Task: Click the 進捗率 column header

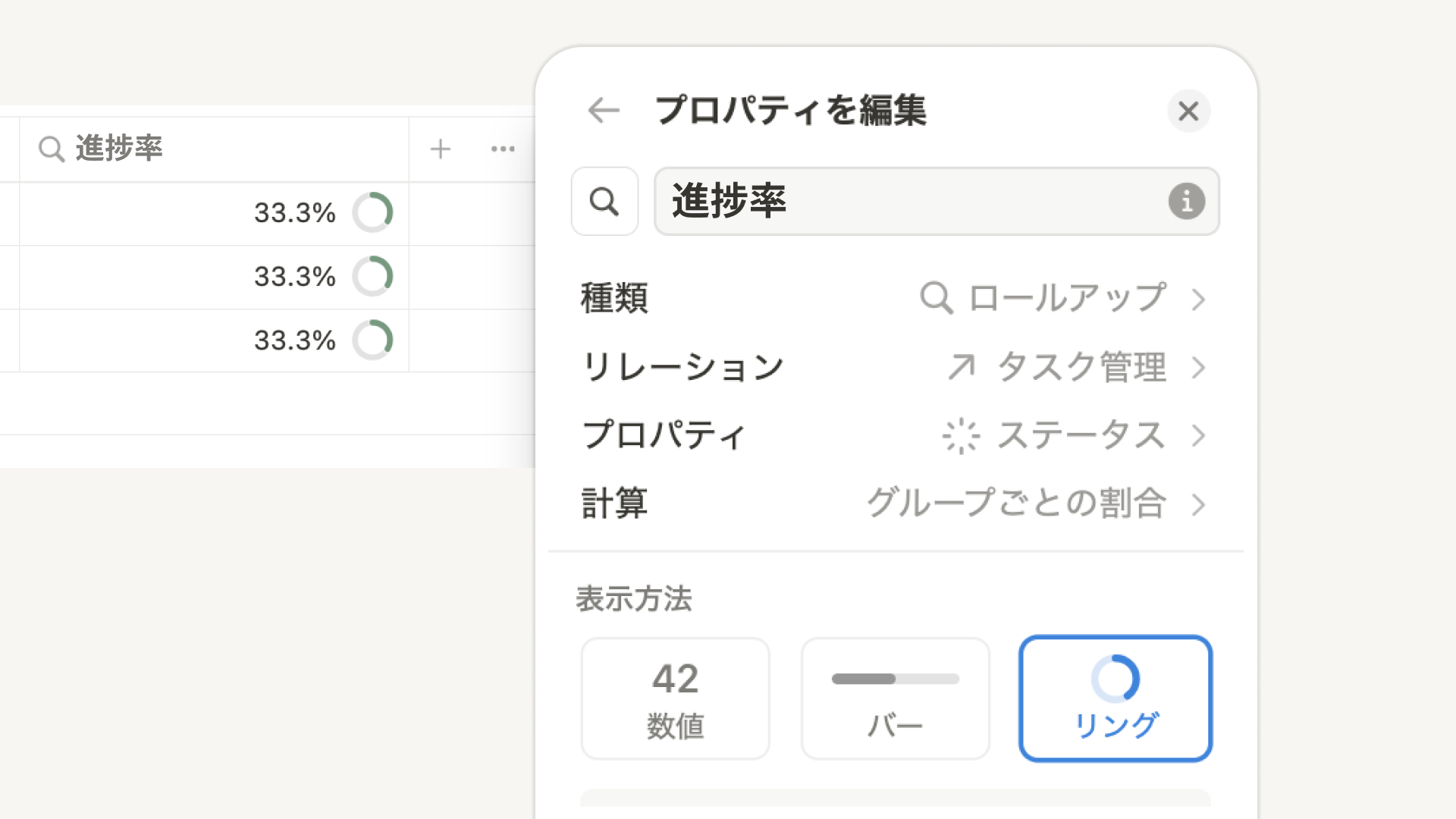Action: coord(119,149)
